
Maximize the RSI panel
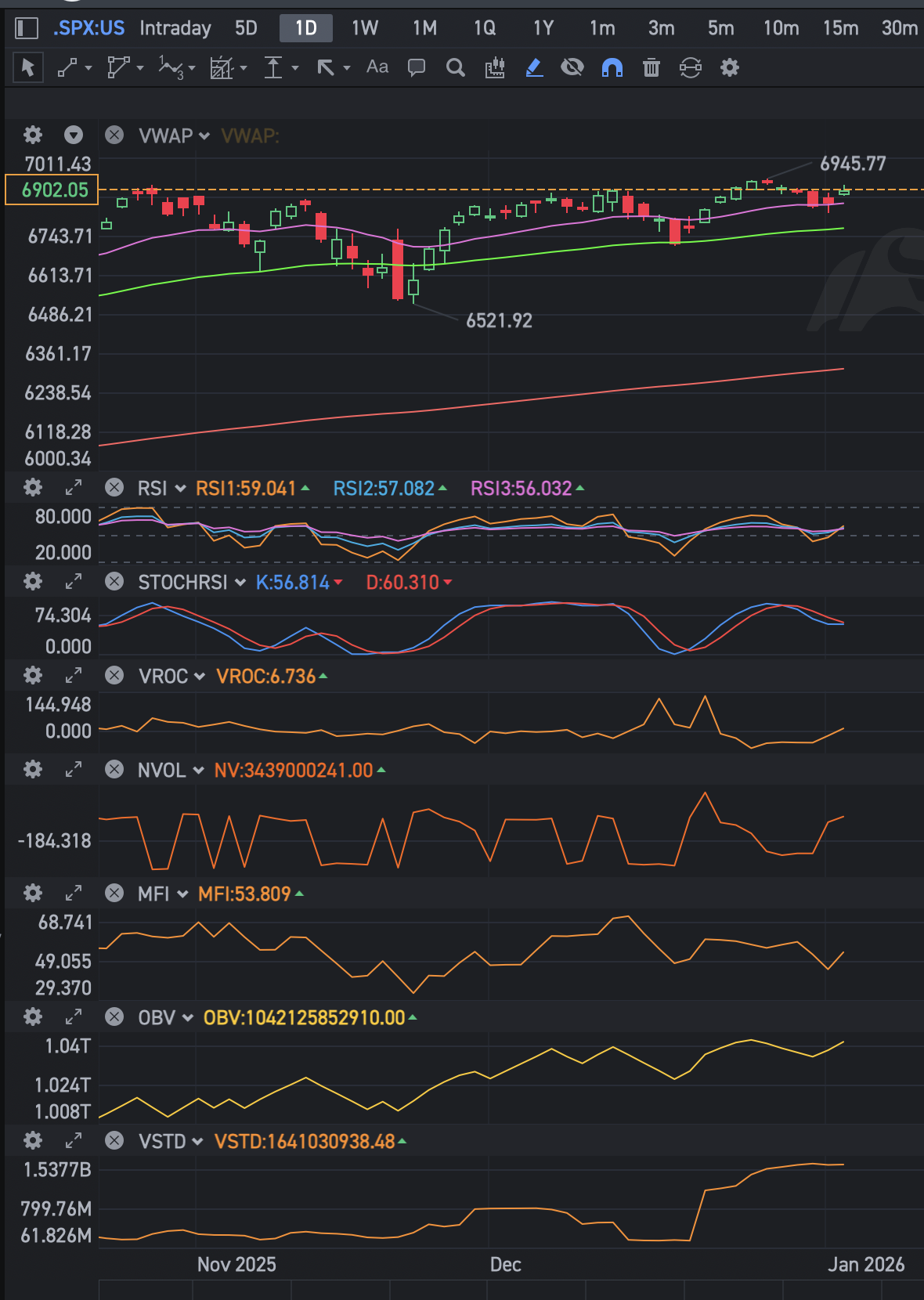point(74,488)
